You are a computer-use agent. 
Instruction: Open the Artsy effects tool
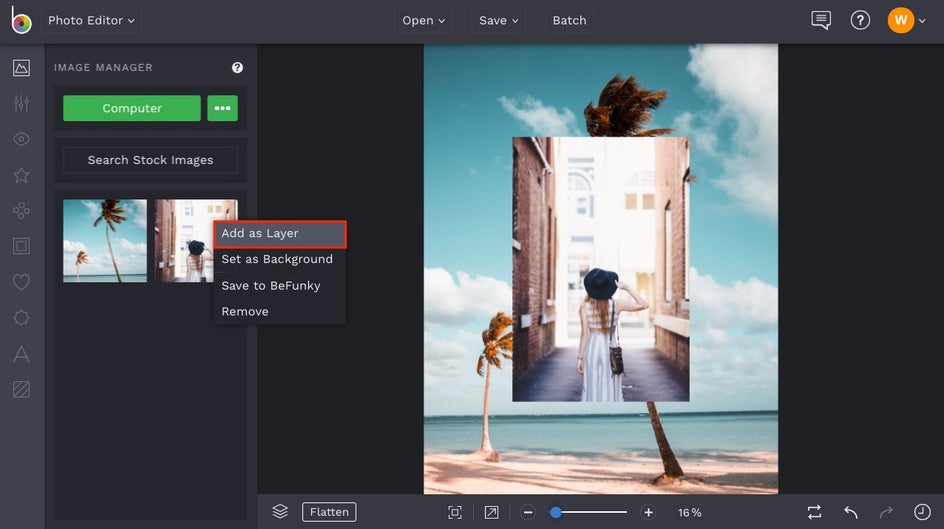21,211
